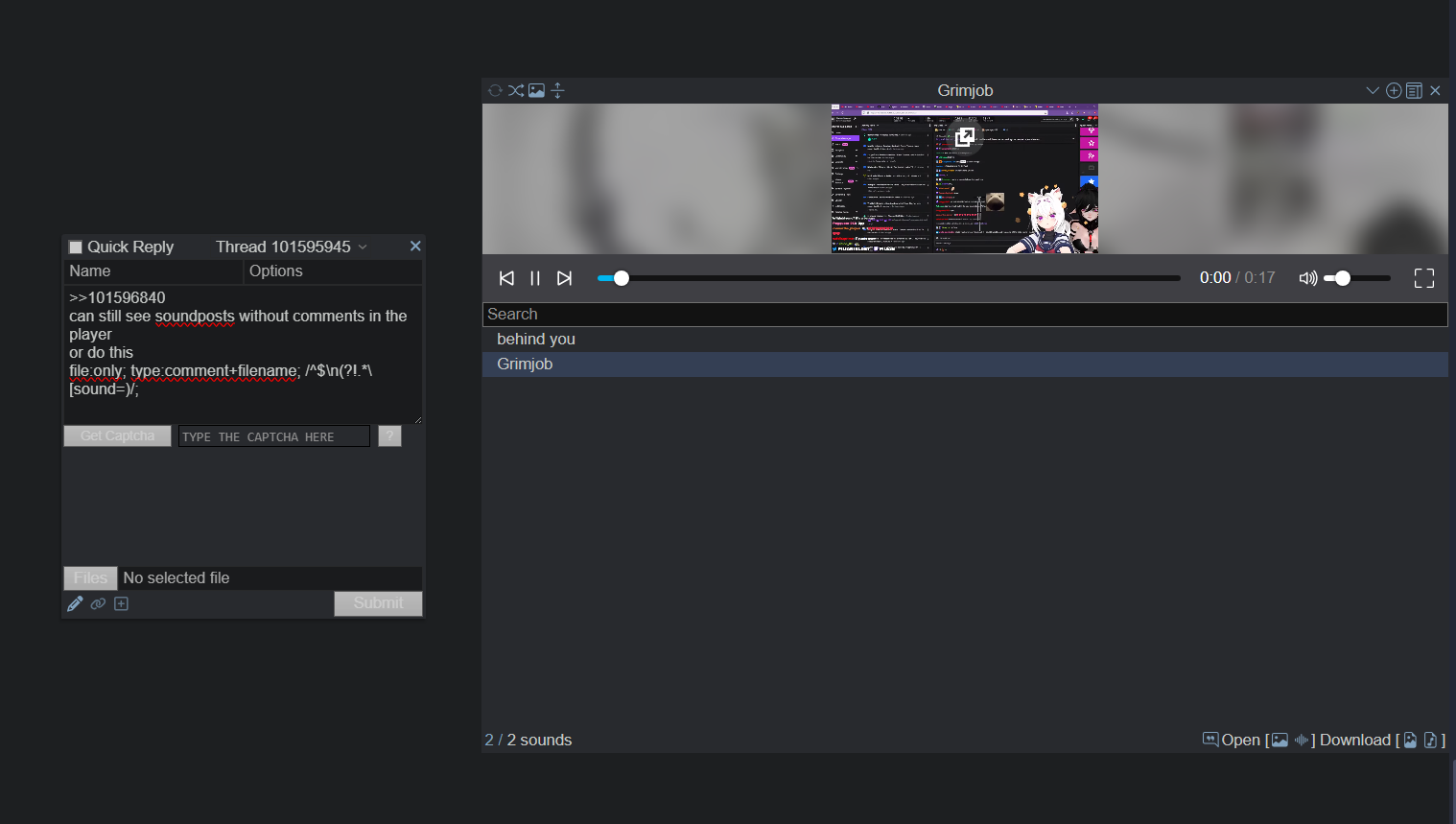The image size is (1456, 824).
Task: Close the sound player window
Action: point(1435,90)
